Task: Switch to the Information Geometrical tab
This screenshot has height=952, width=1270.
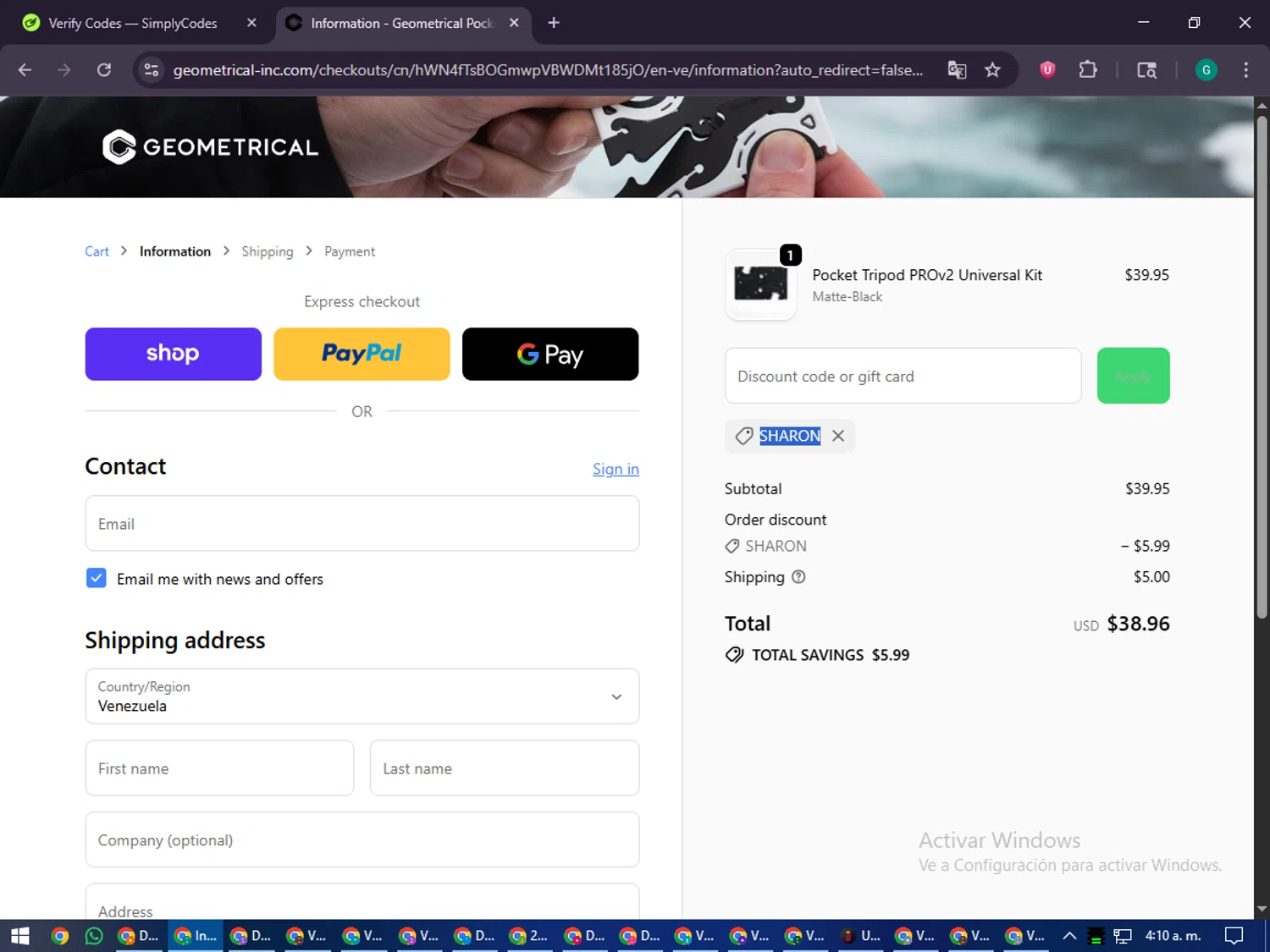Action: point(401,23)
